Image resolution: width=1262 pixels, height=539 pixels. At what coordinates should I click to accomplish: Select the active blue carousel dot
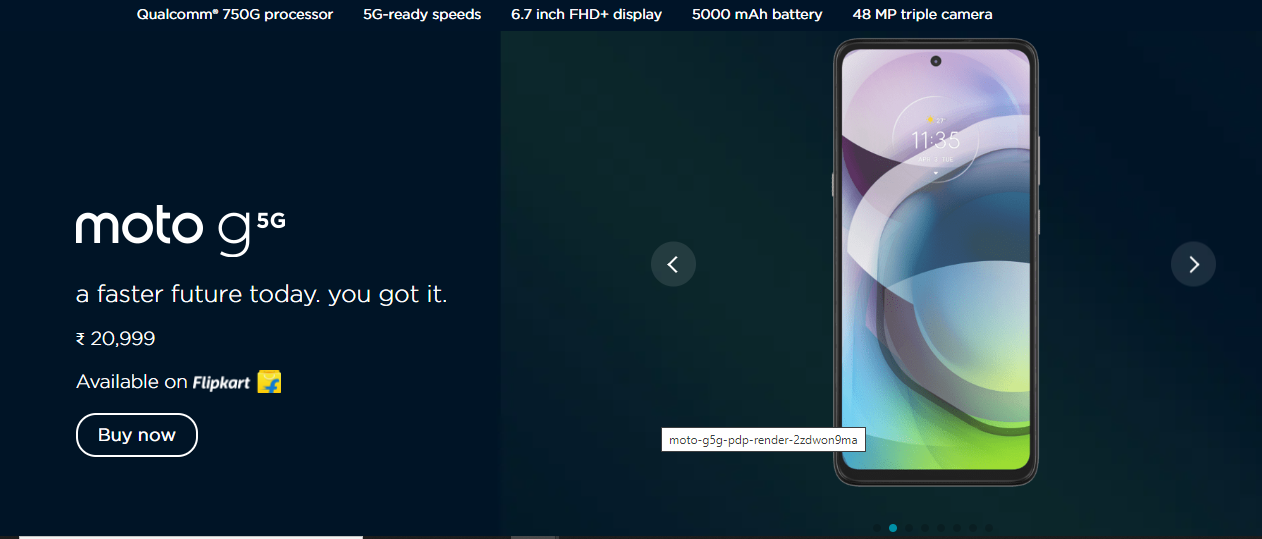click(893, 528)
